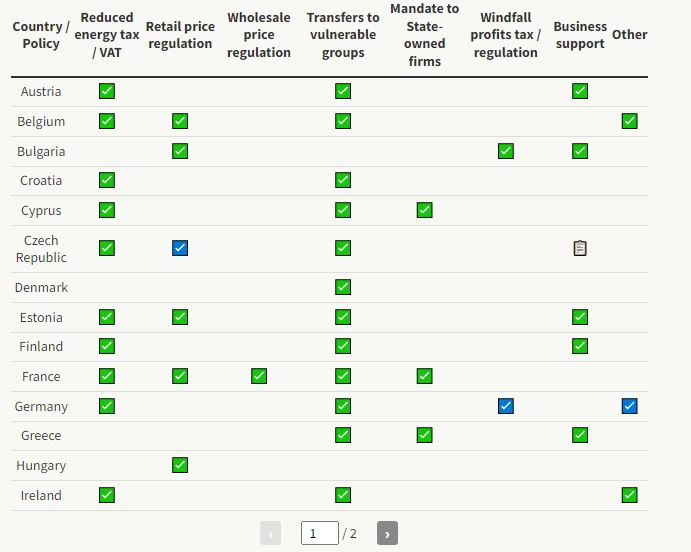The height and width of the screenshot is (552, 691).
Task: Click France's wholesale price regulation checkmark
Action: [x=259, y=376]
